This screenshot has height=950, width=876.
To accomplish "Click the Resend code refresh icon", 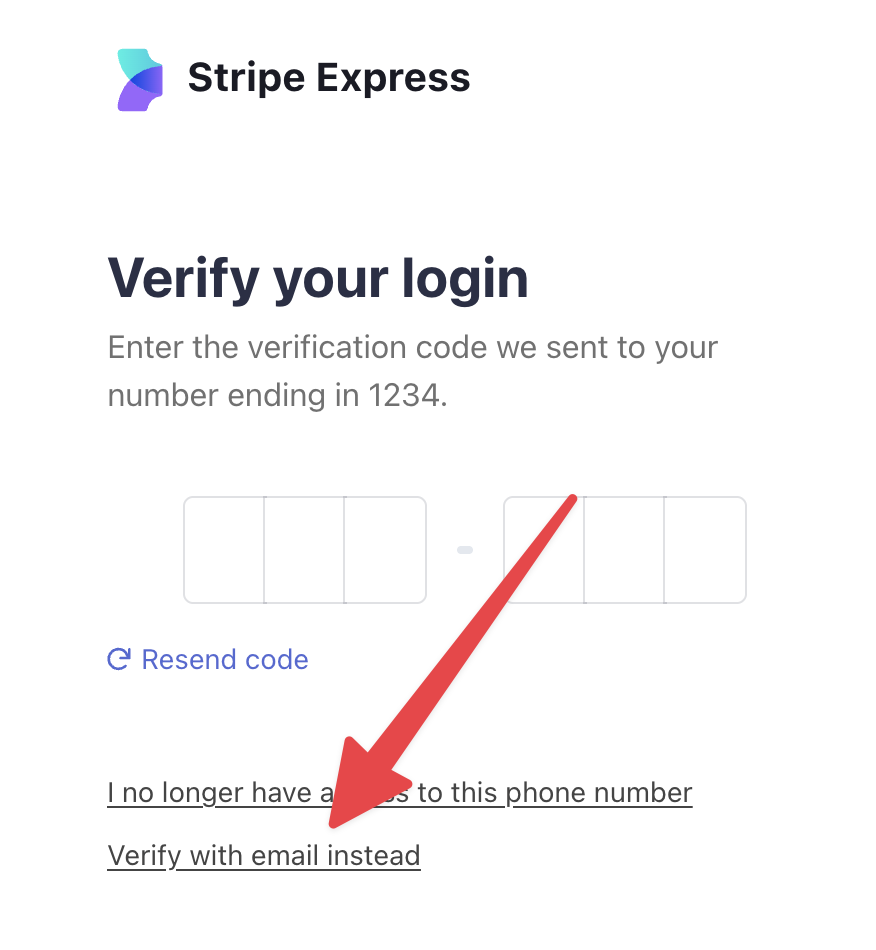I will pyautogui.click(x=119, y=660).
